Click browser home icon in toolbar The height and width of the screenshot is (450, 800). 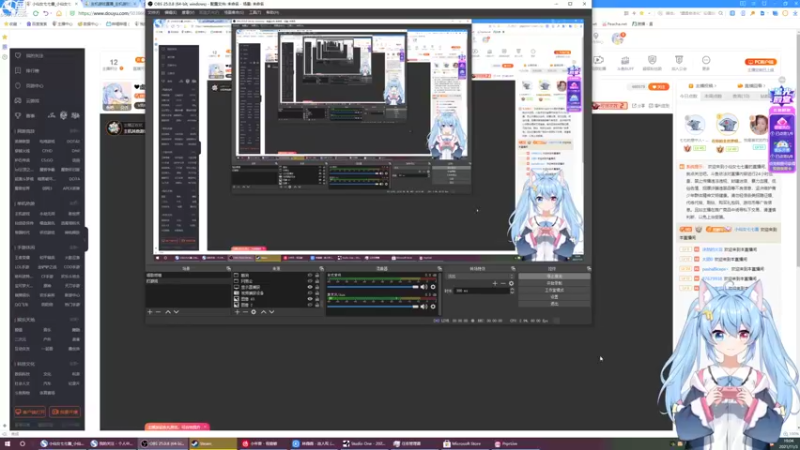tap(59, 13)
